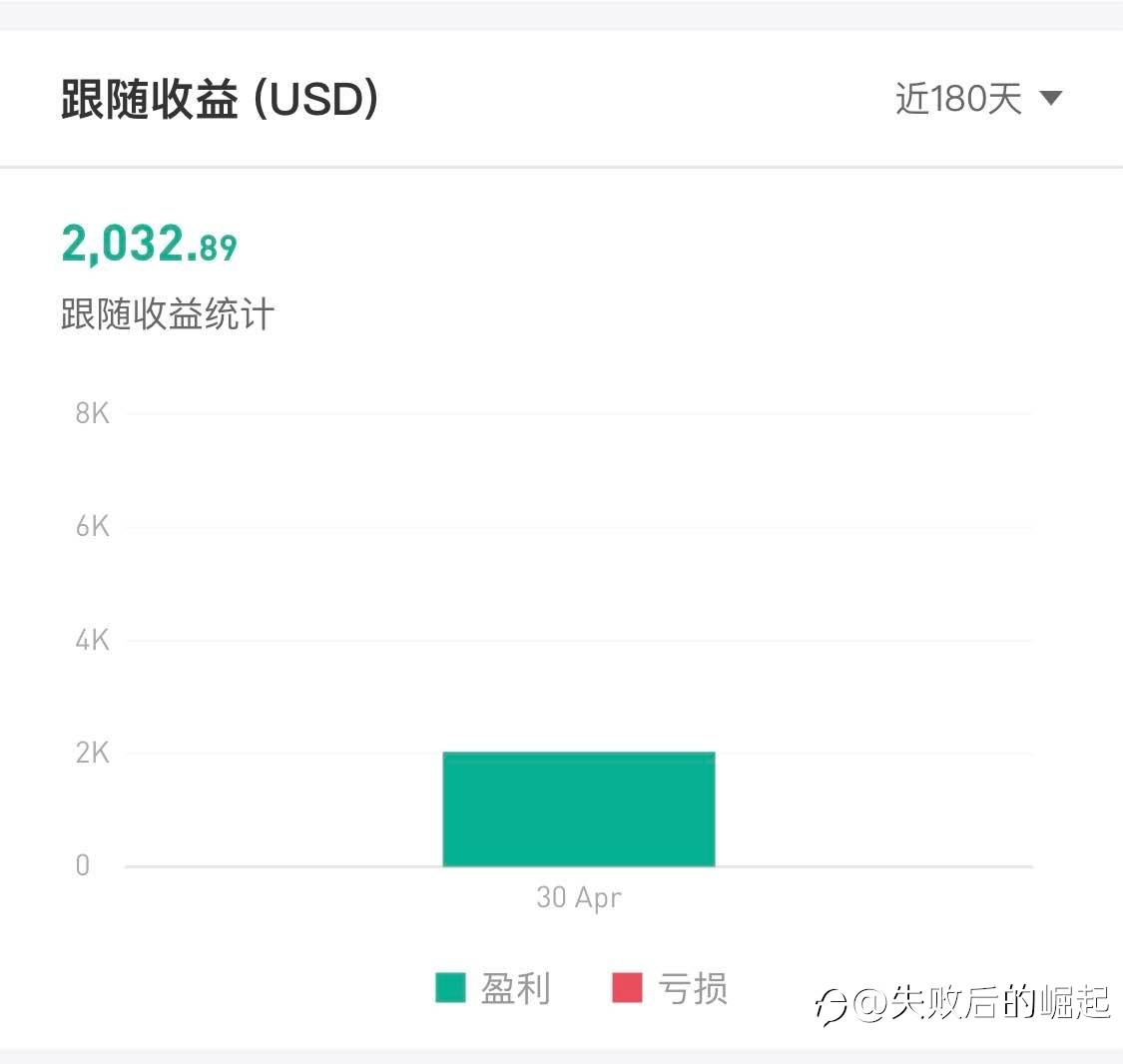Viewport: 1123px width, 1064px height.
Task: Click the 跟随收益统计 subtitle text
Action: [x=168, y=314]
